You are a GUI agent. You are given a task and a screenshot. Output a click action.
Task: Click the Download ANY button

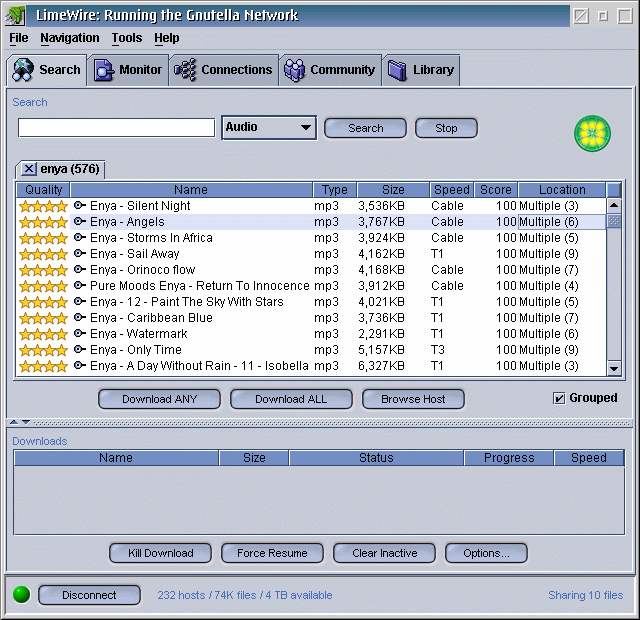pos(159,399)
